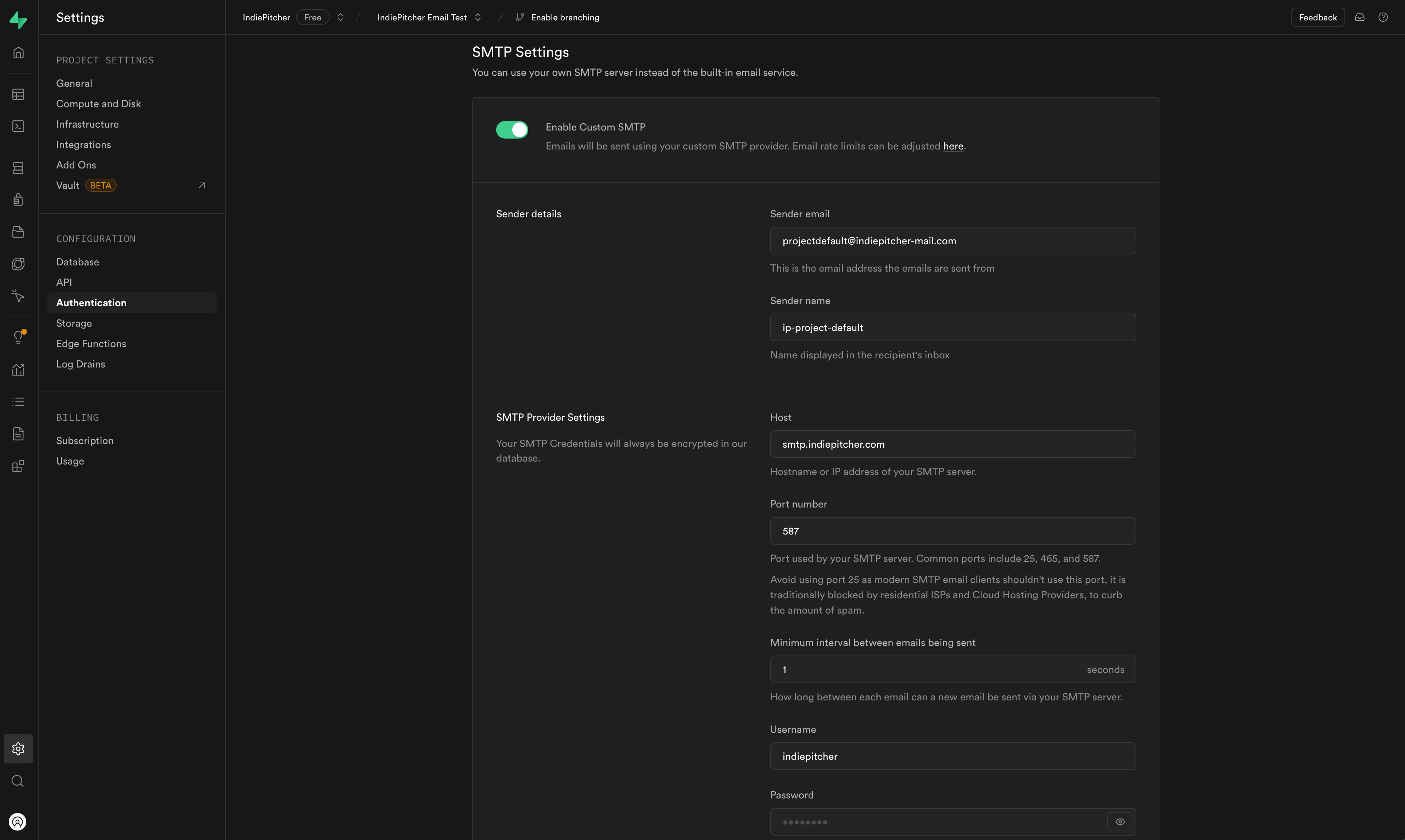Open the Authentication lock icon

point(18,200)
